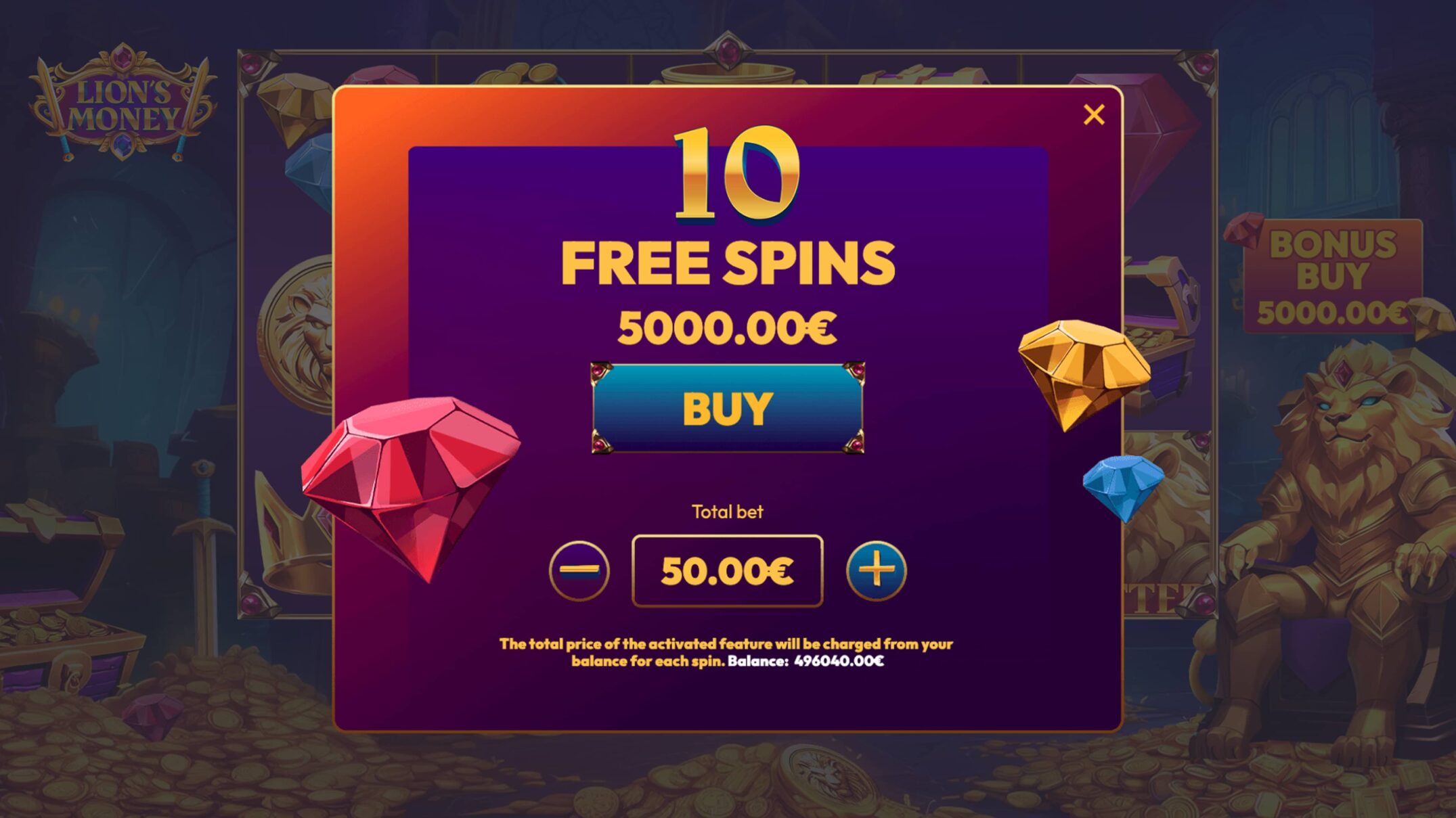
Task: Decrease total bet with minus button
Action: coord(579,571)
